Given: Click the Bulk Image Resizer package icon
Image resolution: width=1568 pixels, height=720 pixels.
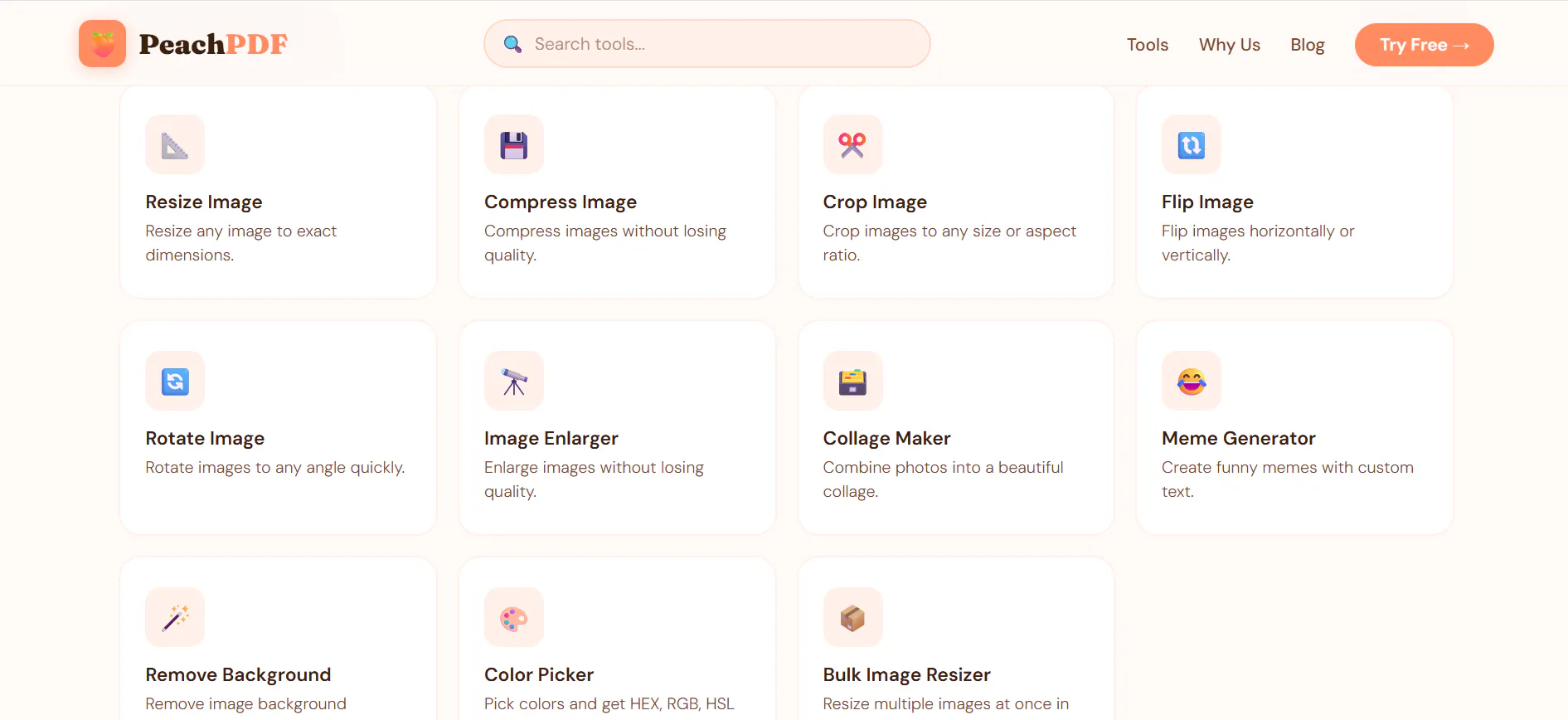Looking at the screenshot, I should coord(852,618).
